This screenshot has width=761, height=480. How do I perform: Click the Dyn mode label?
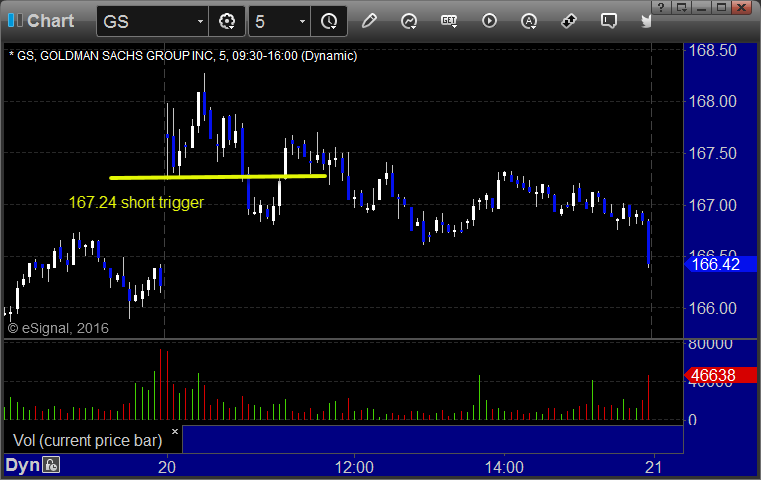tap(22, 465)
